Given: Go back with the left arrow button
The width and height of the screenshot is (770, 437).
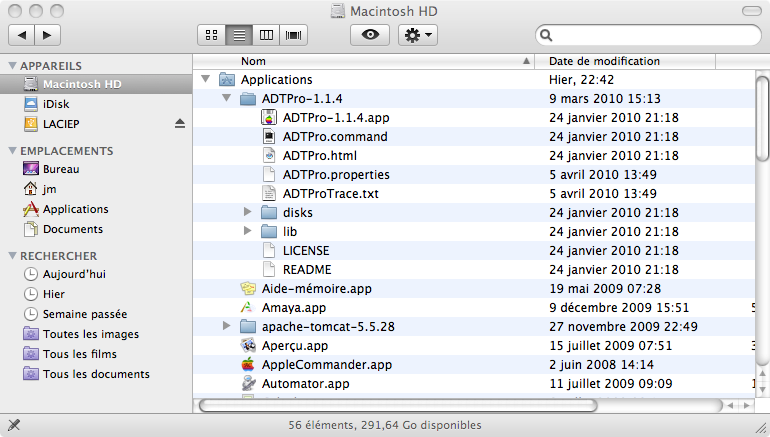Looking at the screenshot, I should coord(22,35).
